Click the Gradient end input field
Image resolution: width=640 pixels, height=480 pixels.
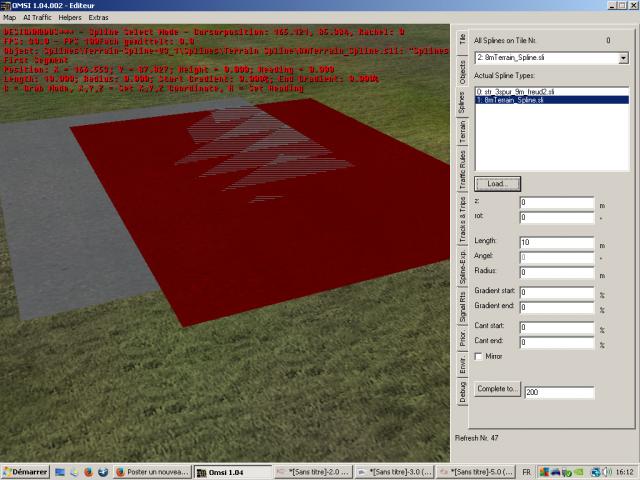[x=557, y=307]
